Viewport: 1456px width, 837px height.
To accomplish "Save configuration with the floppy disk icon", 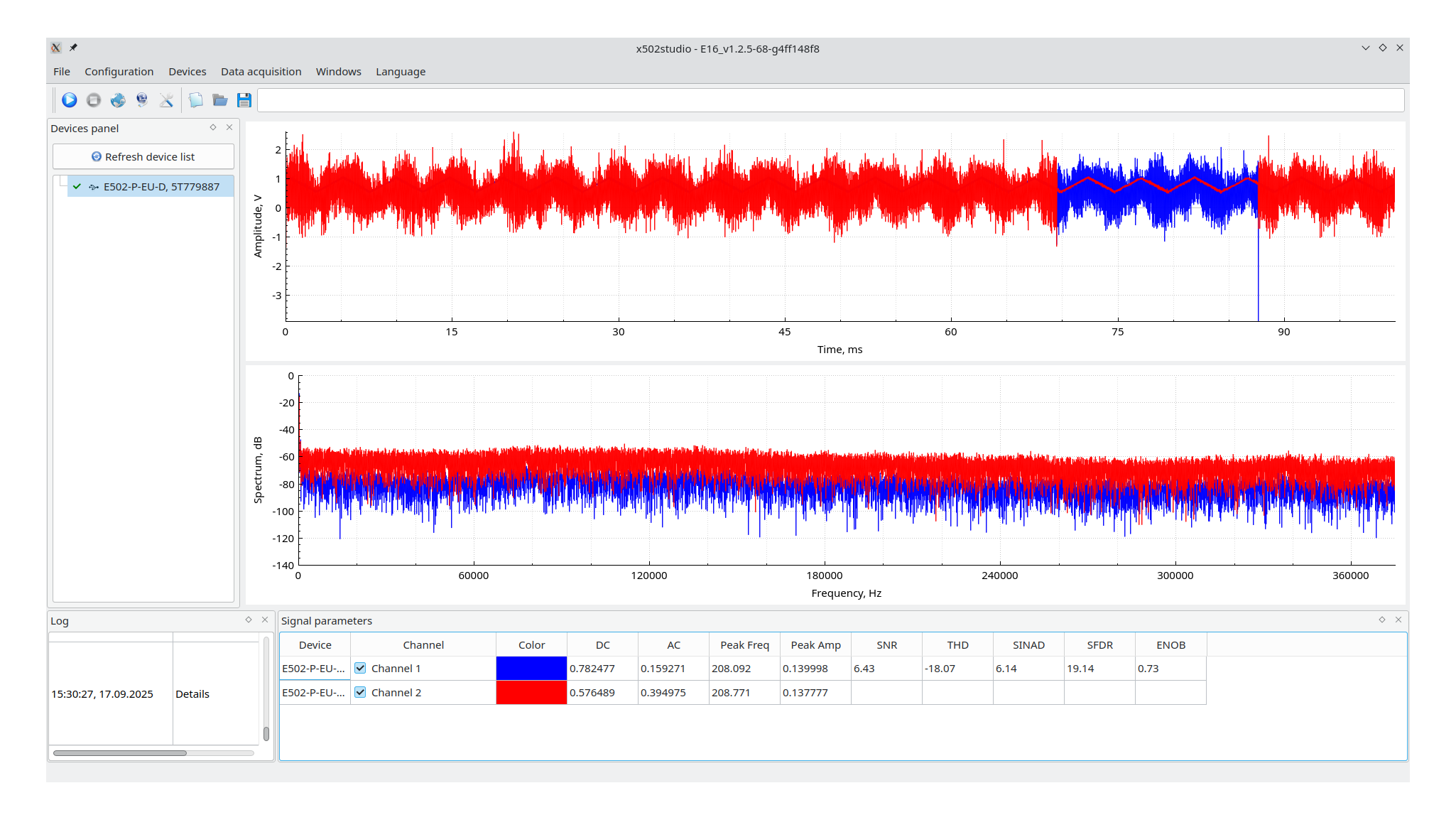I will point(244,100).
